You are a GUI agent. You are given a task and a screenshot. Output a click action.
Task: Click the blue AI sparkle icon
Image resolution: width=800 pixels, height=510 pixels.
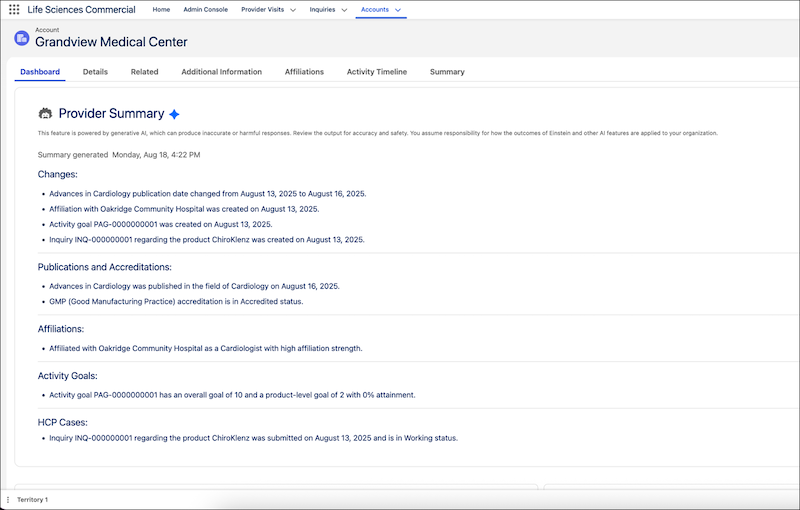[x=174, y=114]
